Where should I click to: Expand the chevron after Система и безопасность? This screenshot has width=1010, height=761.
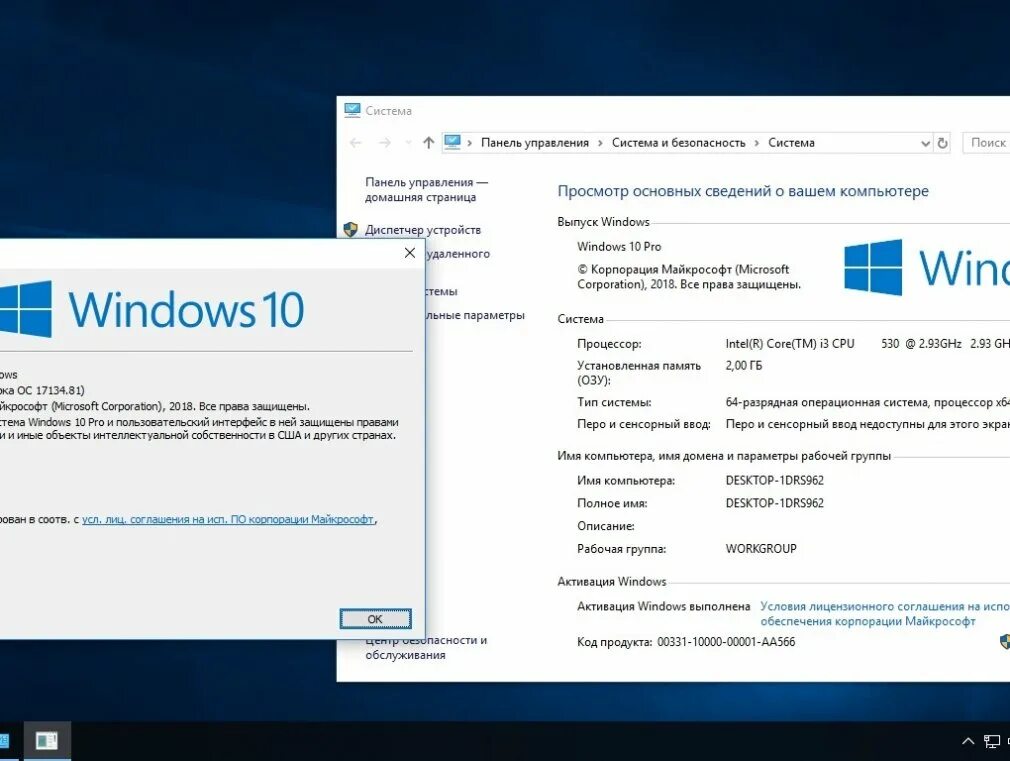click(756, 143)
